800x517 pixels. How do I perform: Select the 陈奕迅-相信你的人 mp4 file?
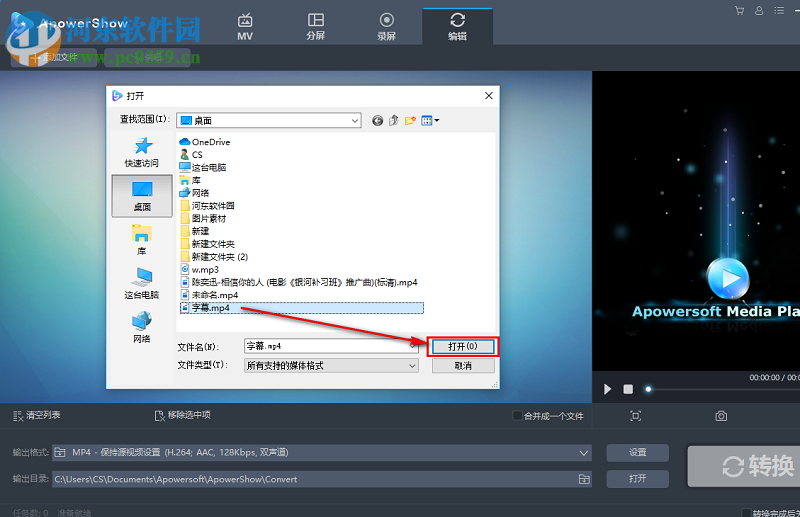[299, 282]
